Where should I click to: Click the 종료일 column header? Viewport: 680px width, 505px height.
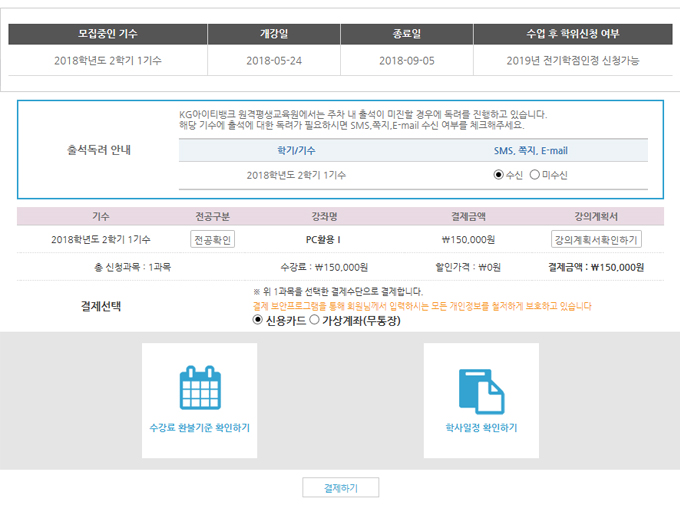(x=407, y=34)
